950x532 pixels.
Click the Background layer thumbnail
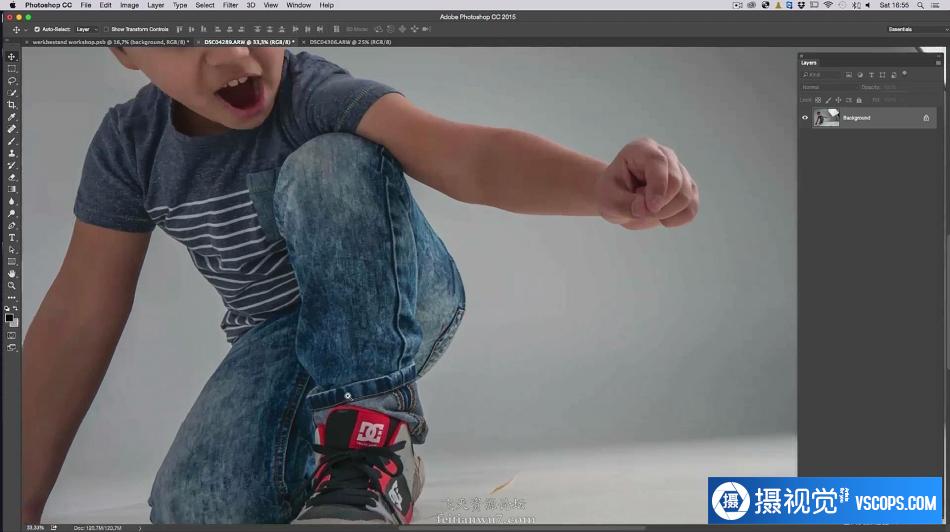point(826,118)
